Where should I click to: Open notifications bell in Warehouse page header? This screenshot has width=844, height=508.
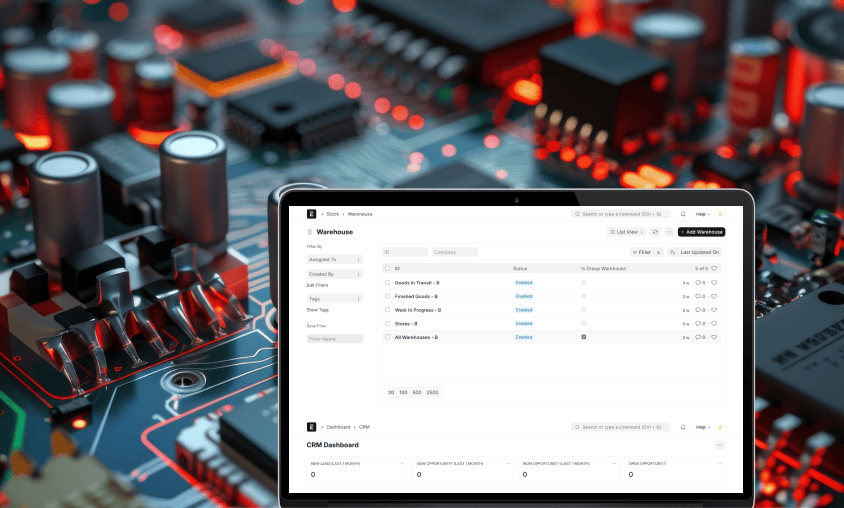tap(683, 214)
